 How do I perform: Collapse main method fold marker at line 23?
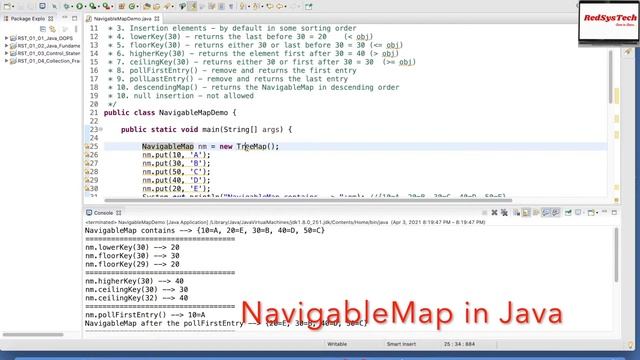point(101,129)
